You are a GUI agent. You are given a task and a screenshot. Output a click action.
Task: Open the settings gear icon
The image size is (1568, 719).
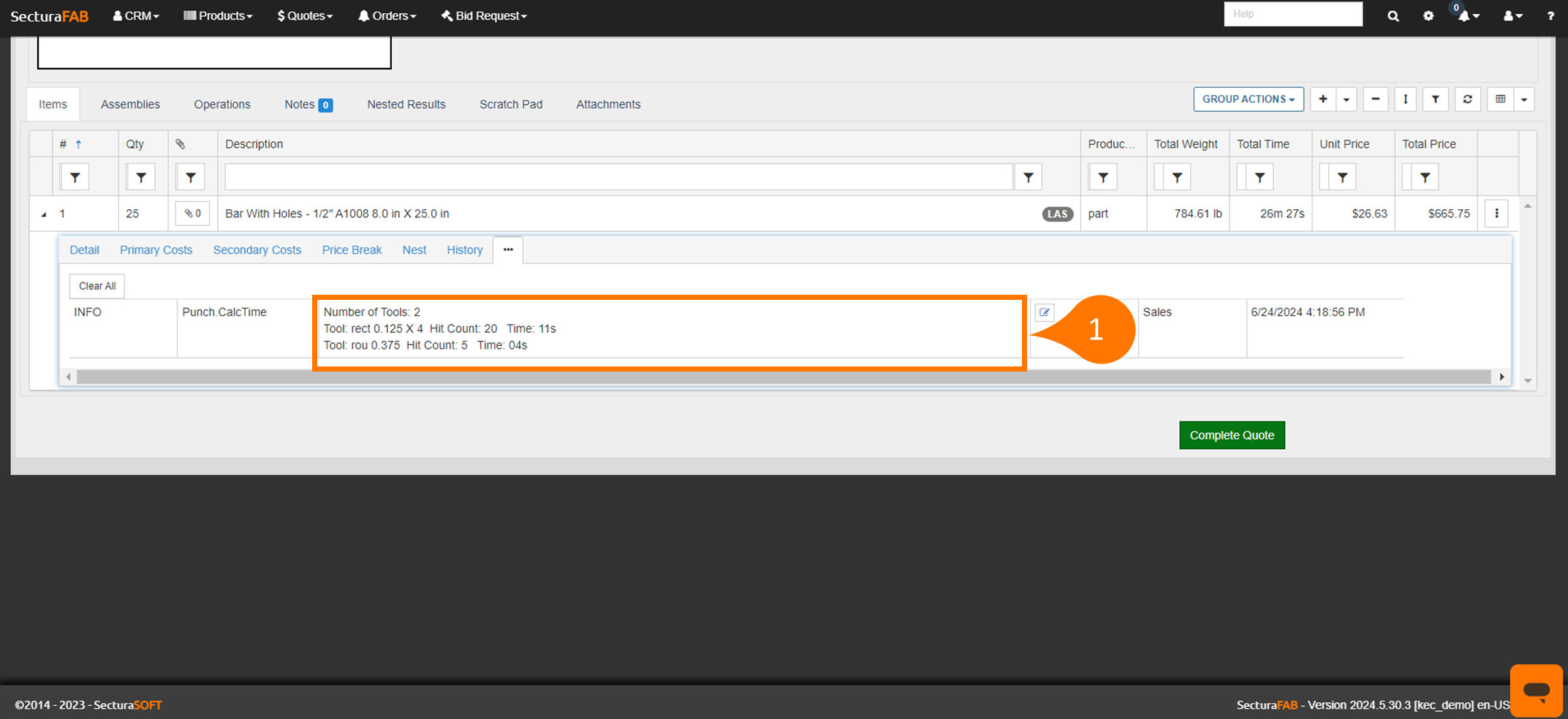coord(1428,15)
